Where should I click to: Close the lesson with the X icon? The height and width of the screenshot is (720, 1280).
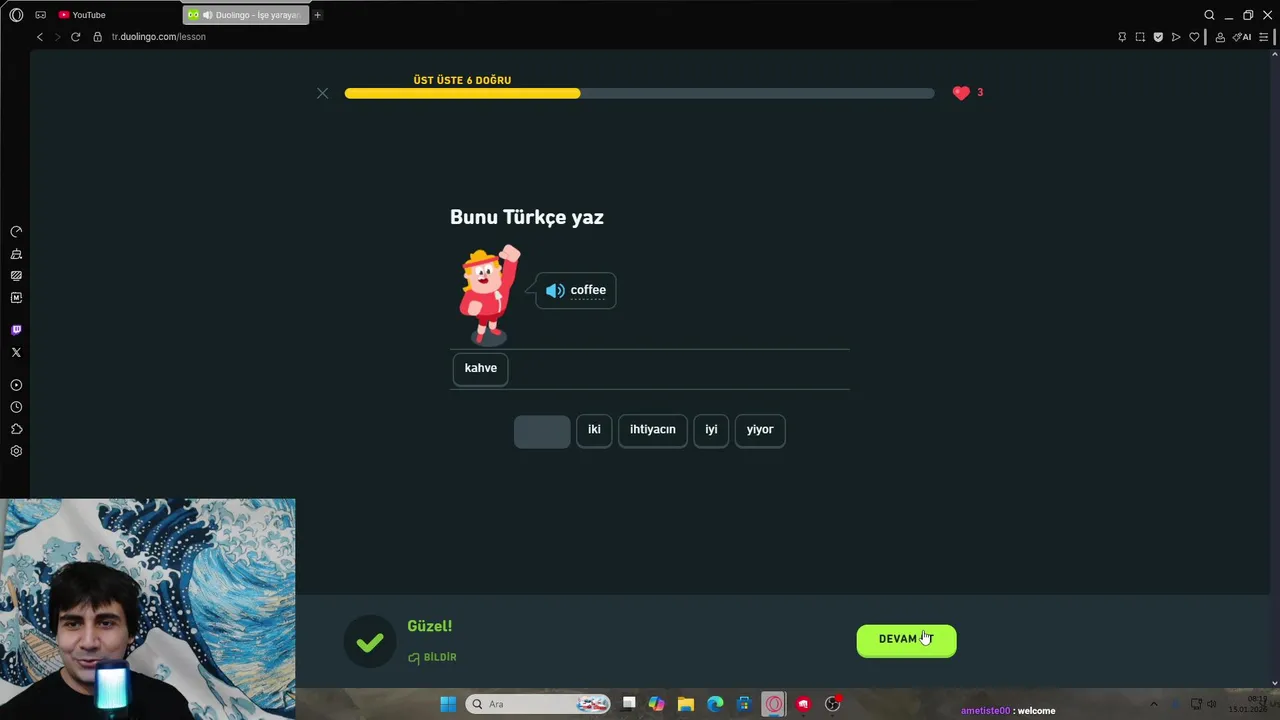[322, 93]
